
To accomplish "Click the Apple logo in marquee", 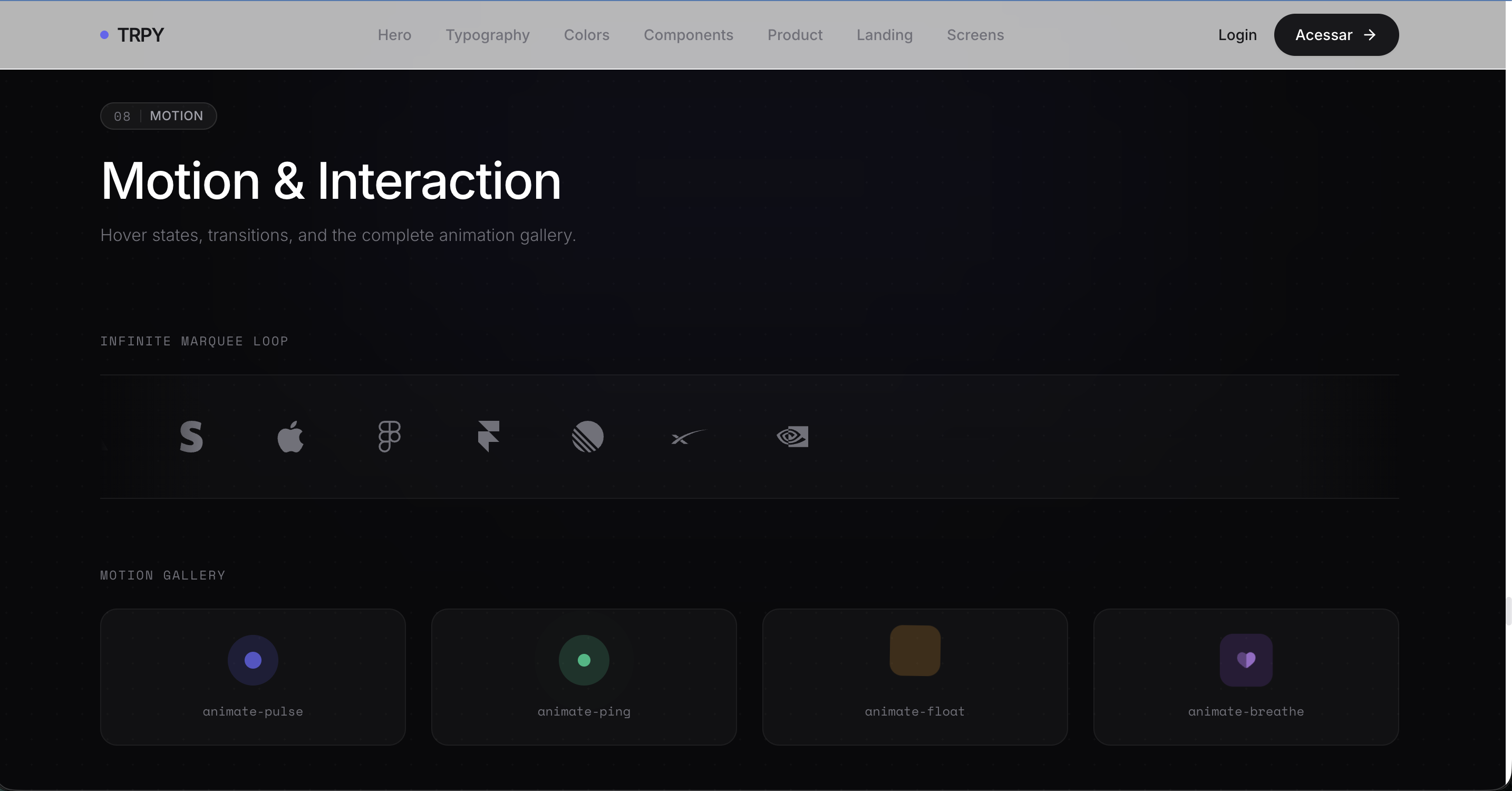I will [x=290, y=436].
